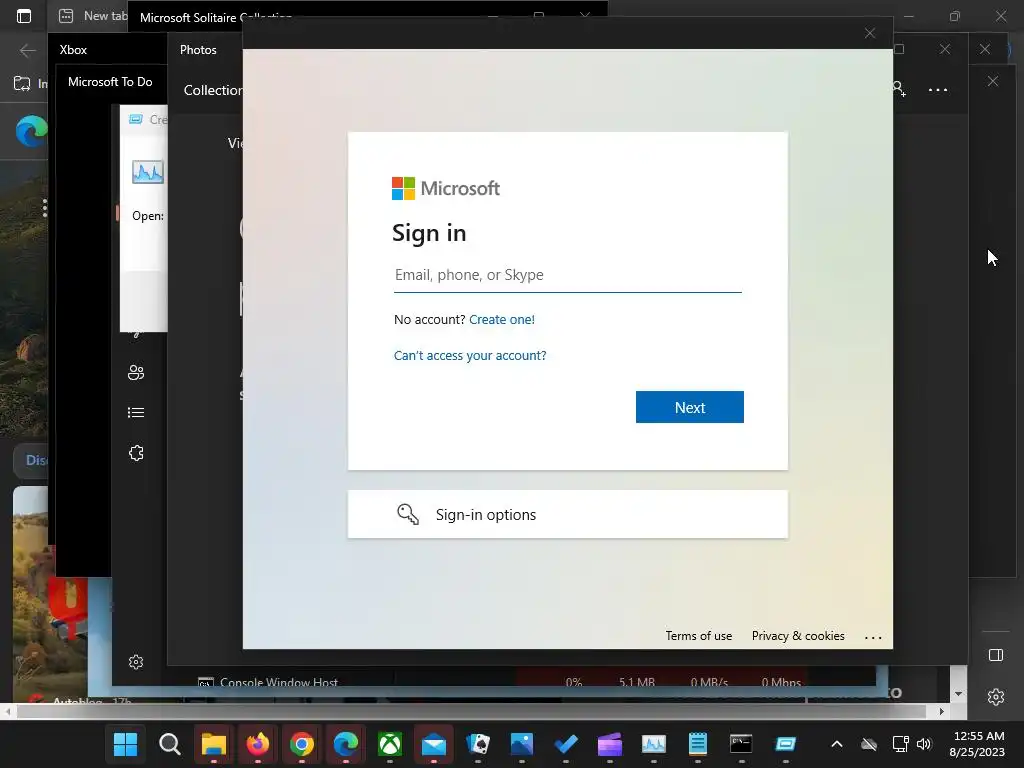1024x768 pixels.
Task: Close the Microsoft sign-in dialog
Action: pos(869,33)
